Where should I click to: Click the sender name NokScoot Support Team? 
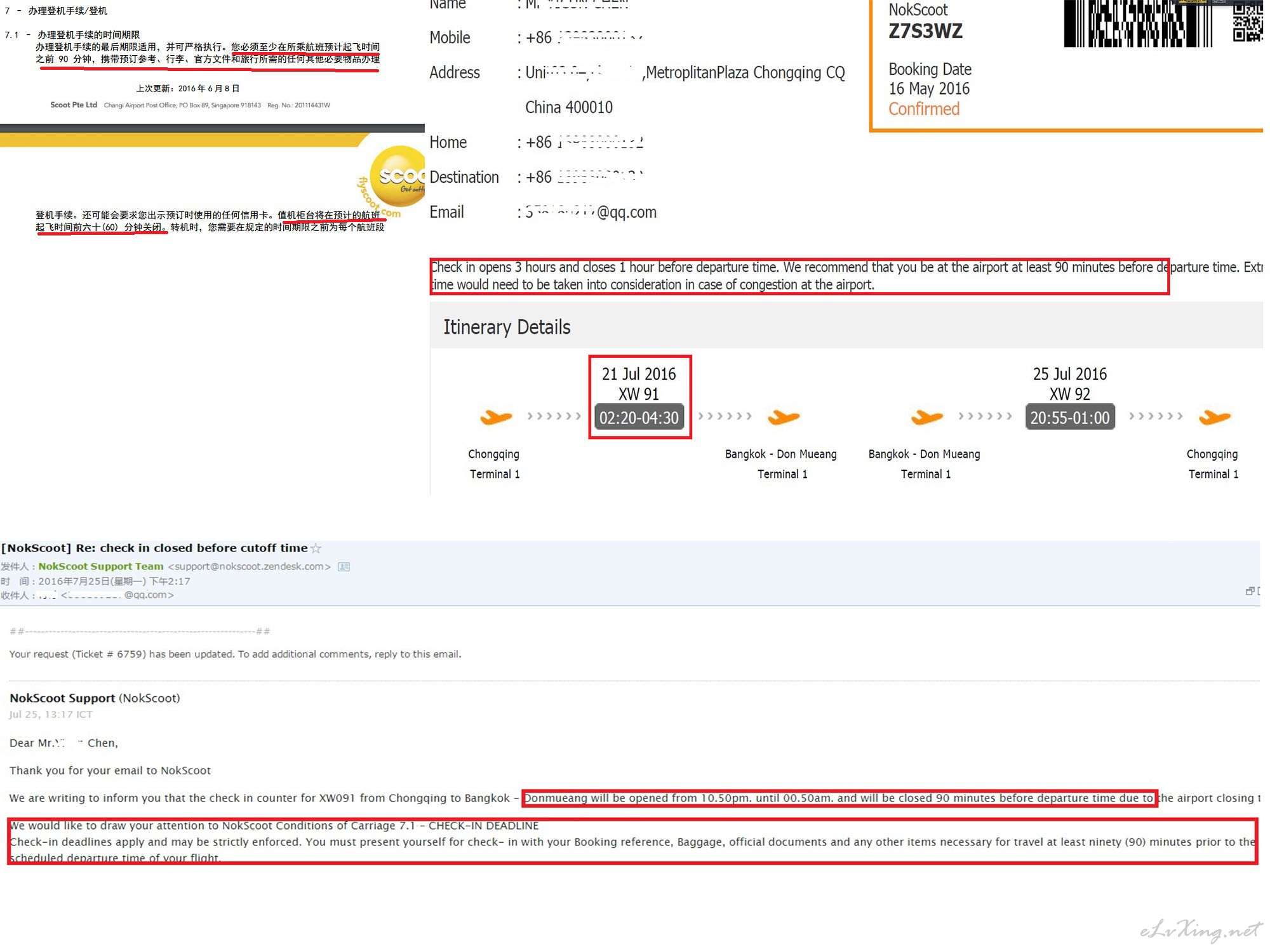point(101,566)
